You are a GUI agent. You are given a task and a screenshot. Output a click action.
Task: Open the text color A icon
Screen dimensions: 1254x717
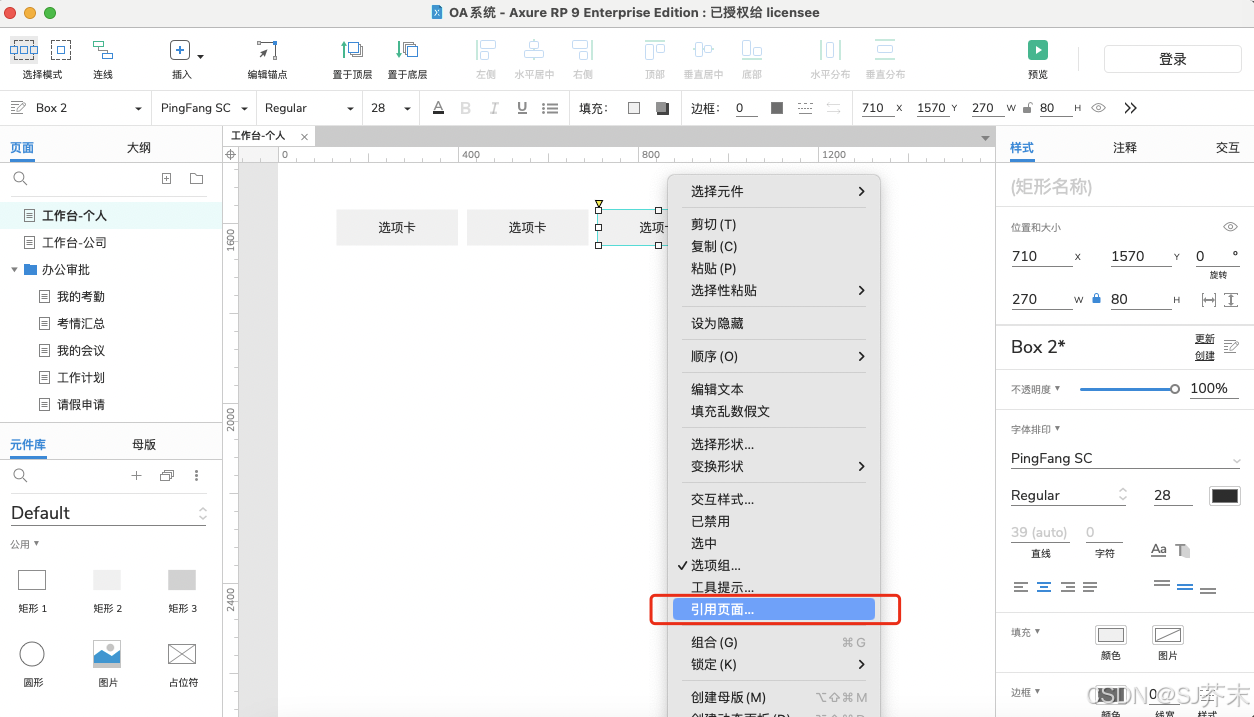(438, 108)
